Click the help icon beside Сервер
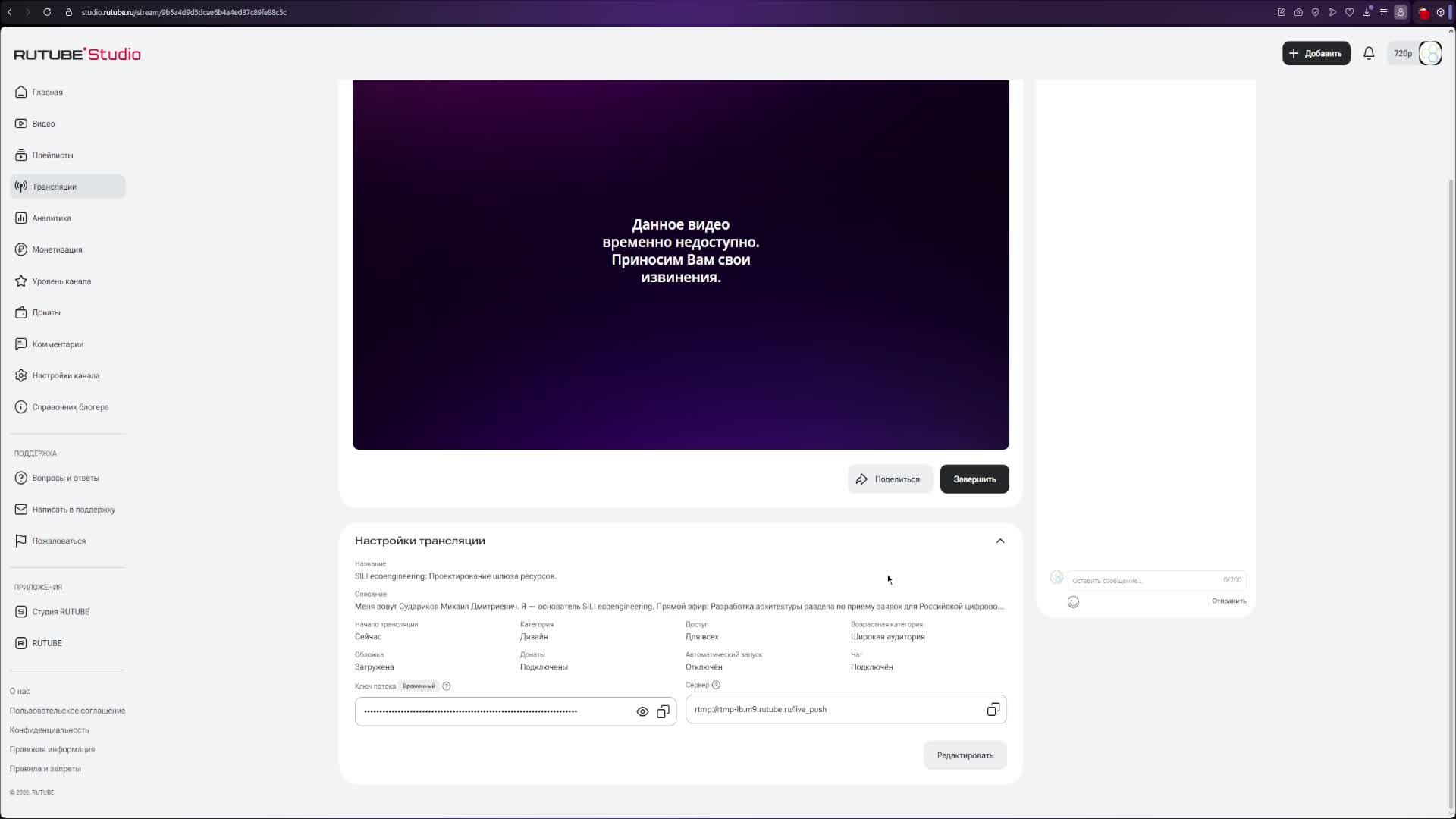 click(716, 685)
